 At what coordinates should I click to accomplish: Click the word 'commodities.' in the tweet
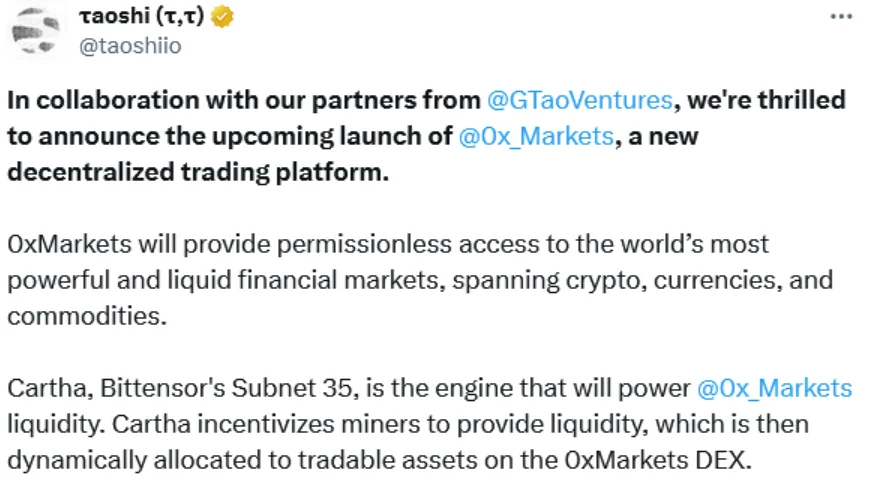87,316
